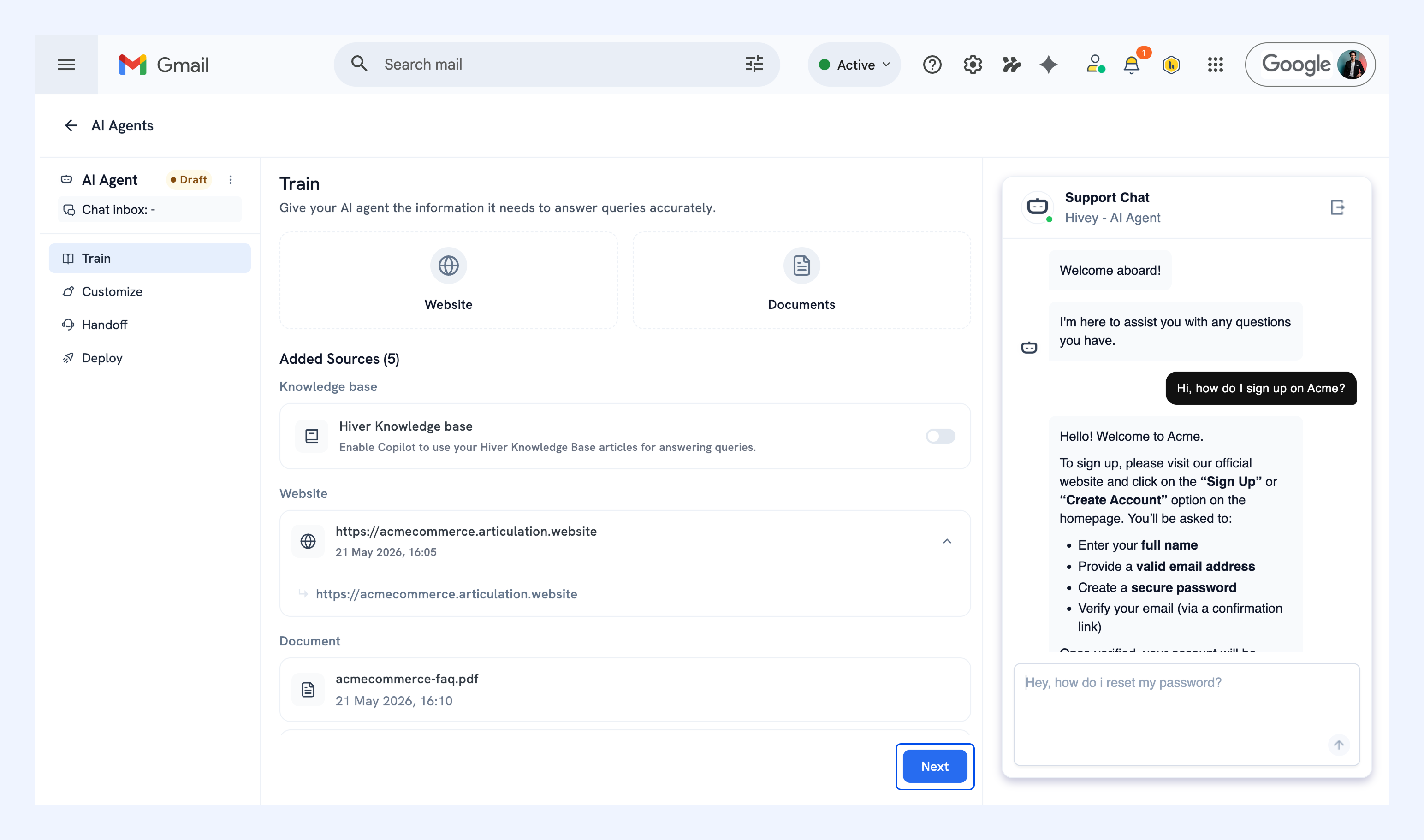Send chat message arrow button
This screenshot has height=840, width=1424.
tap(1339, 745)
